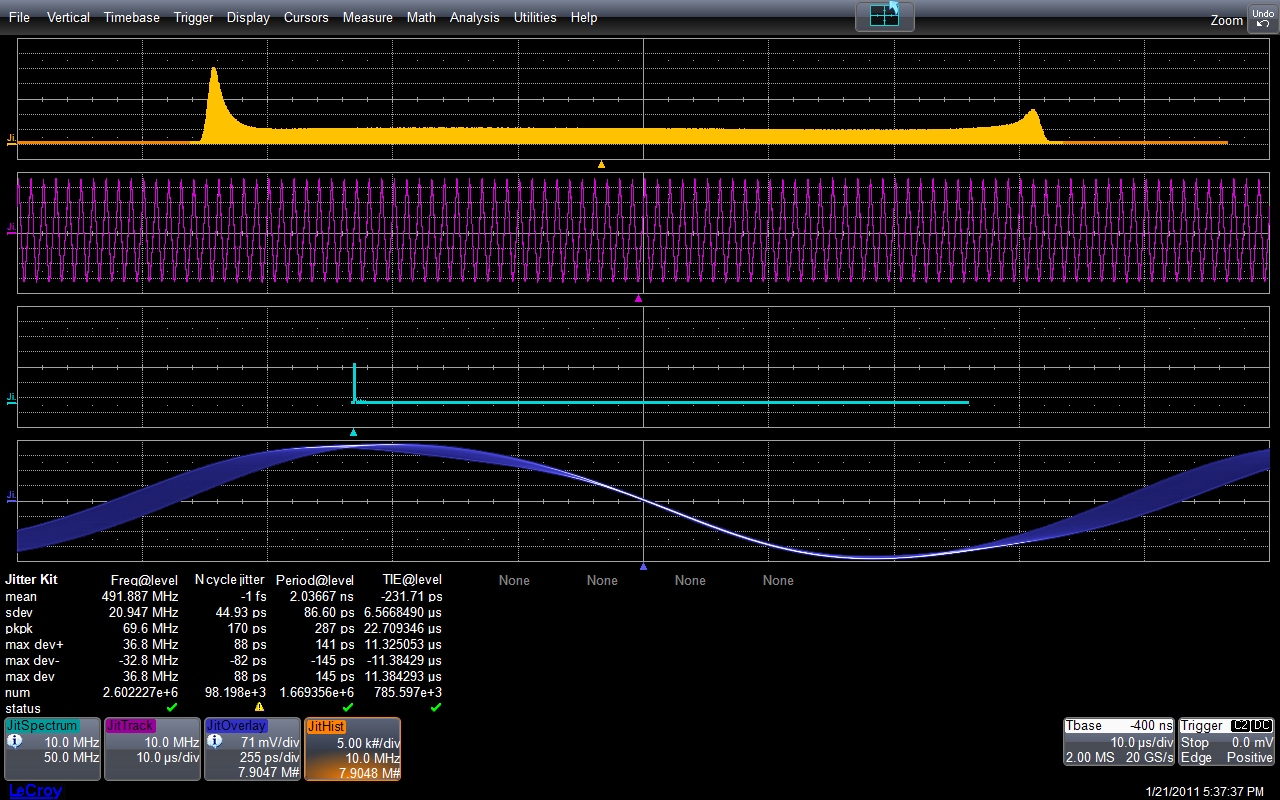Open the JitTrack trace descriptor box
The width and height of the screenshot is (1280, 800).
152,748
